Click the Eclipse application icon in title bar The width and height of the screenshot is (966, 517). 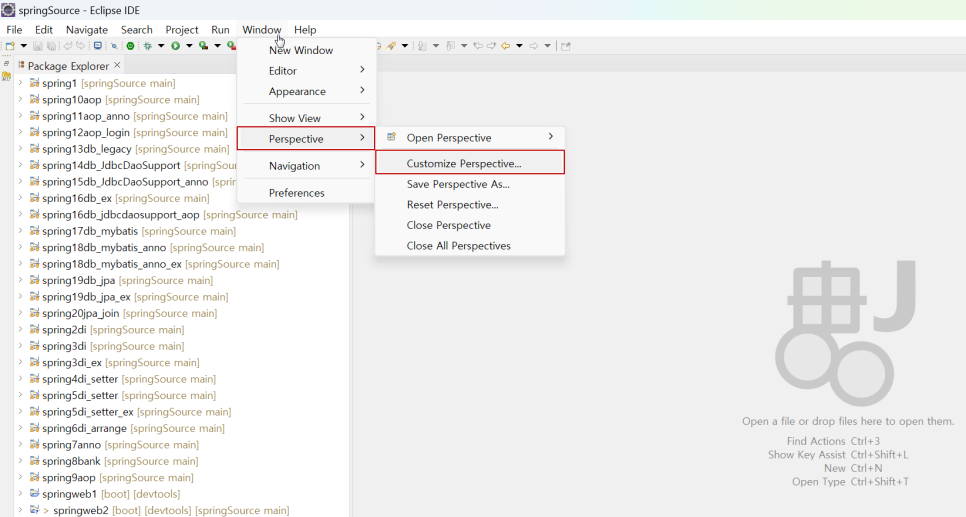pos(7,10)
